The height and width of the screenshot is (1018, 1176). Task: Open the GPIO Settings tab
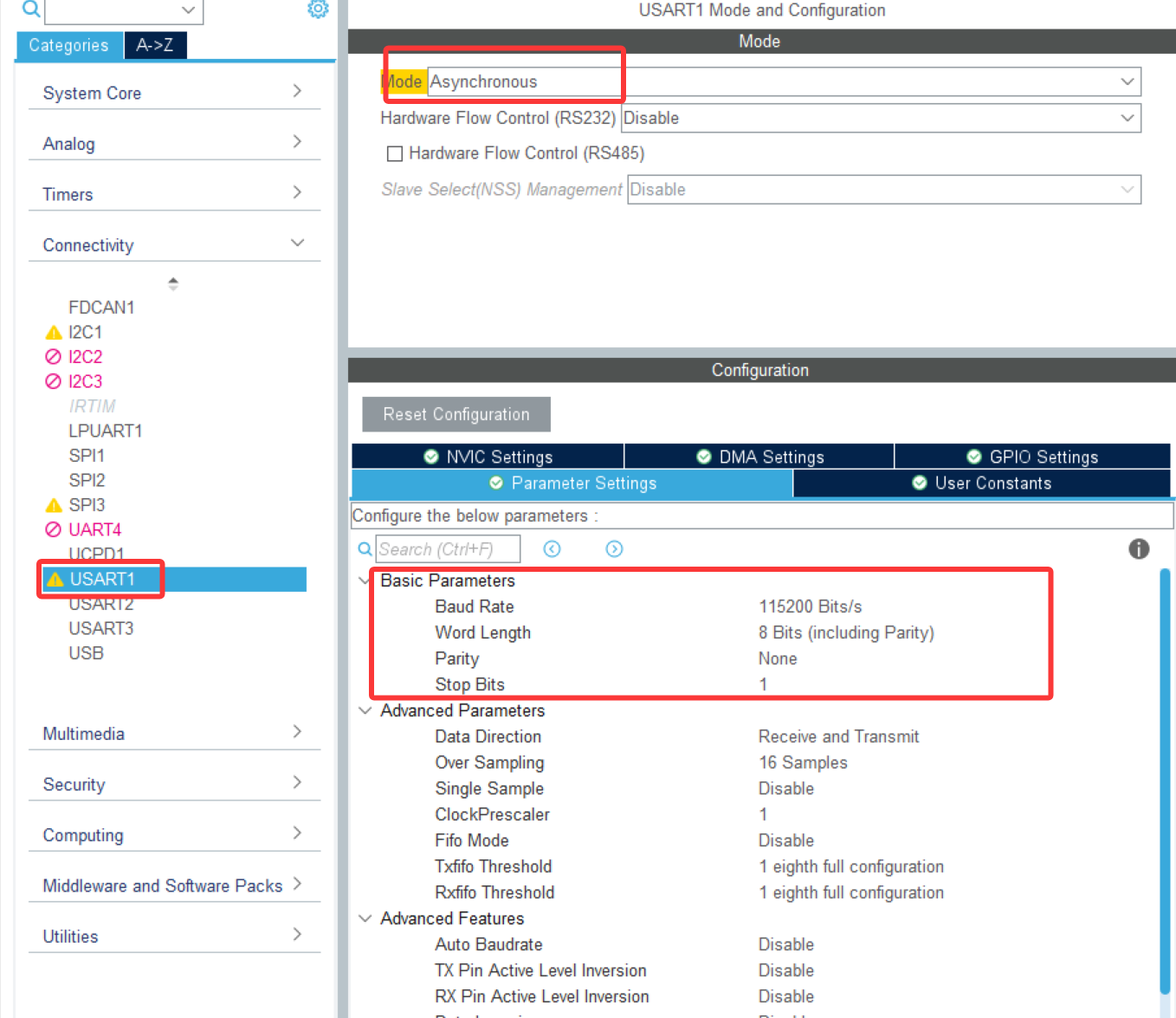pos(1032,457)
